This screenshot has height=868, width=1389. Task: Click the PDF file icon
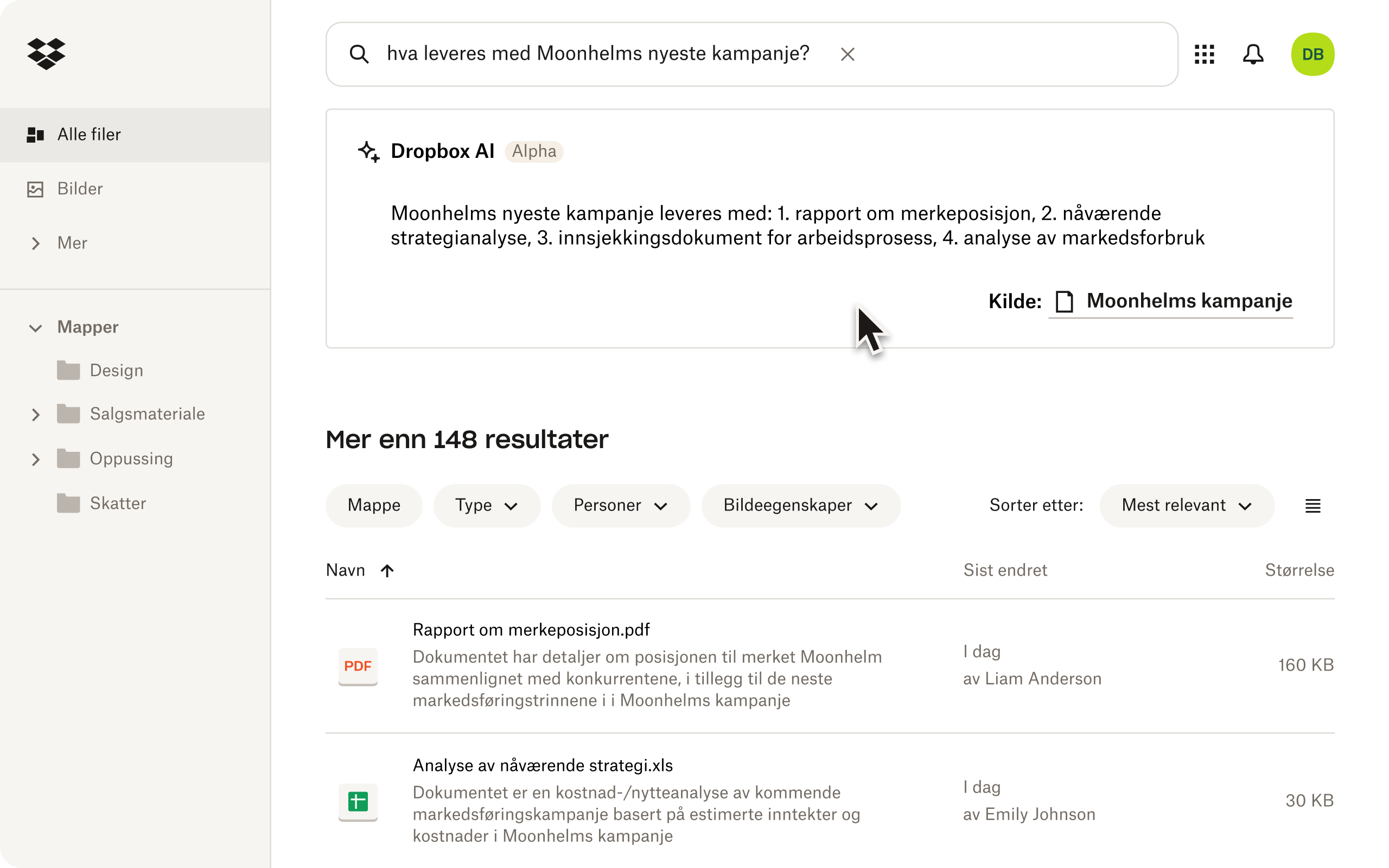point(358,667)
